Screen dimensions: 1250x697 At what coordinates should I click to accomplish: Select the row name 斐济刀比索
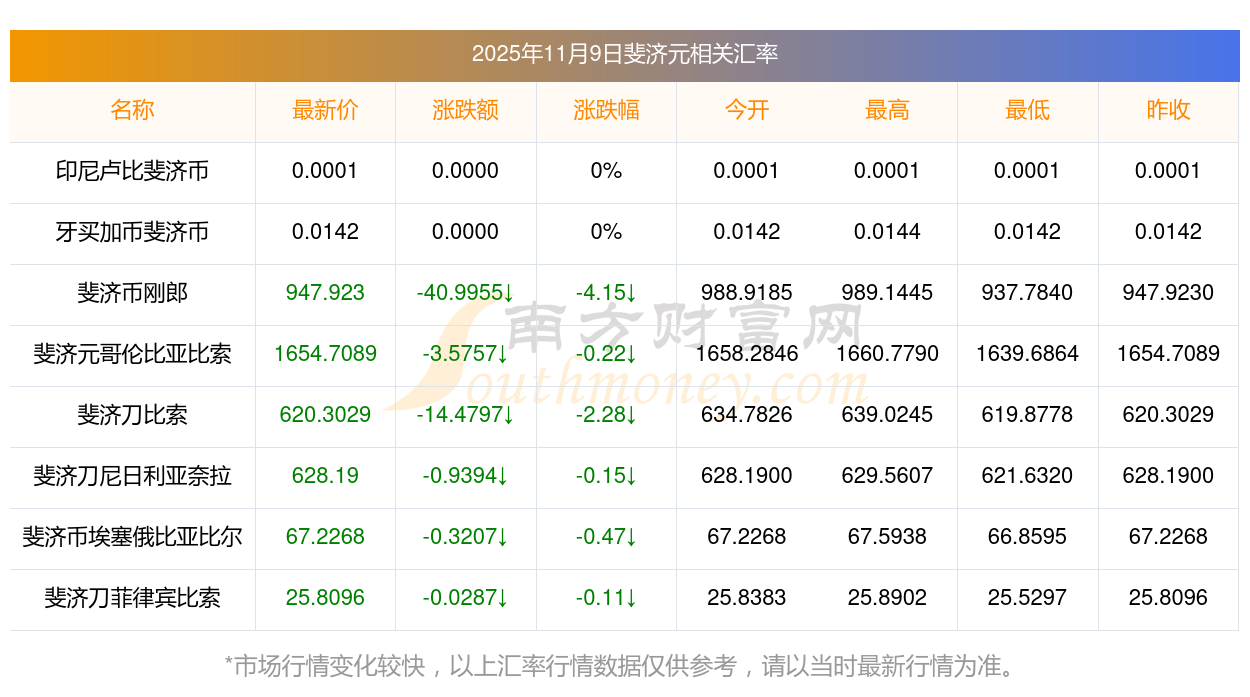(132, 415)
